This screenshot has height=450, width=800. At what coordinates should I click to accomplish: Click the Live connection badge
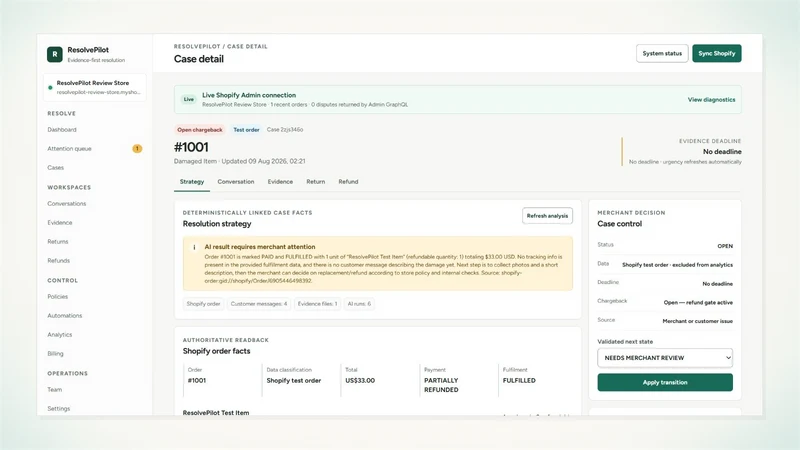(189, 99)
